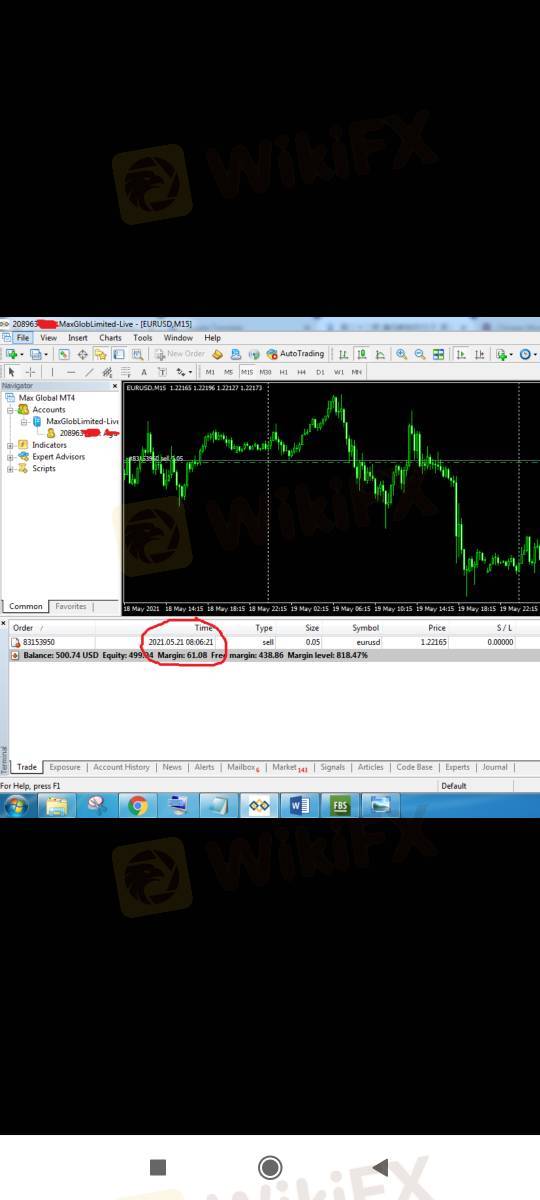The height and width of the screenshot is (1200, 540).
Task: Switch to the Account History tab
Action: click(x=121, y=767)
